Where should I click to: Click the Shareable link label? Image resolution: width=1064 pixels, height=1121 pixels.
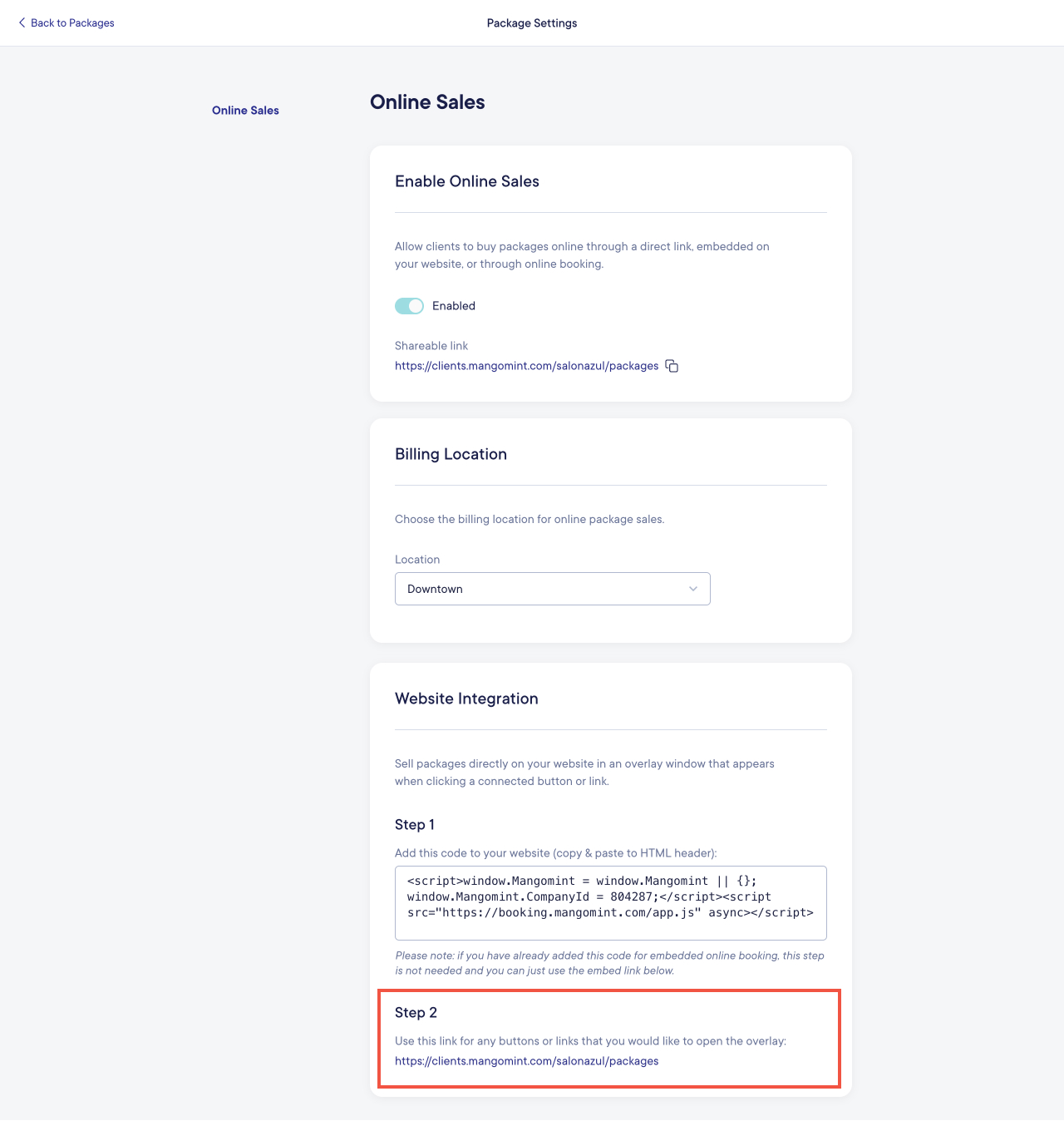pyautogui.click(x=431, y=346)
